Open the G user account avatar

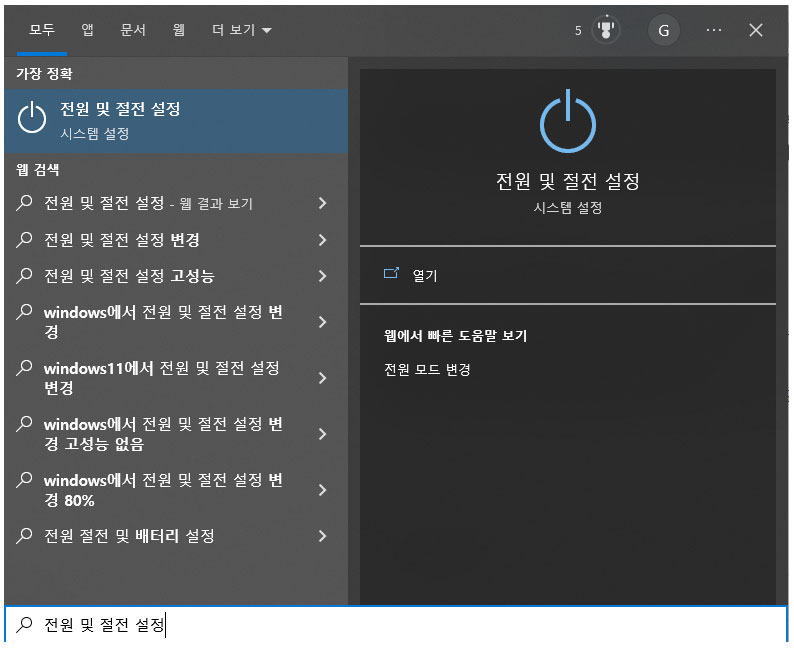662,30
